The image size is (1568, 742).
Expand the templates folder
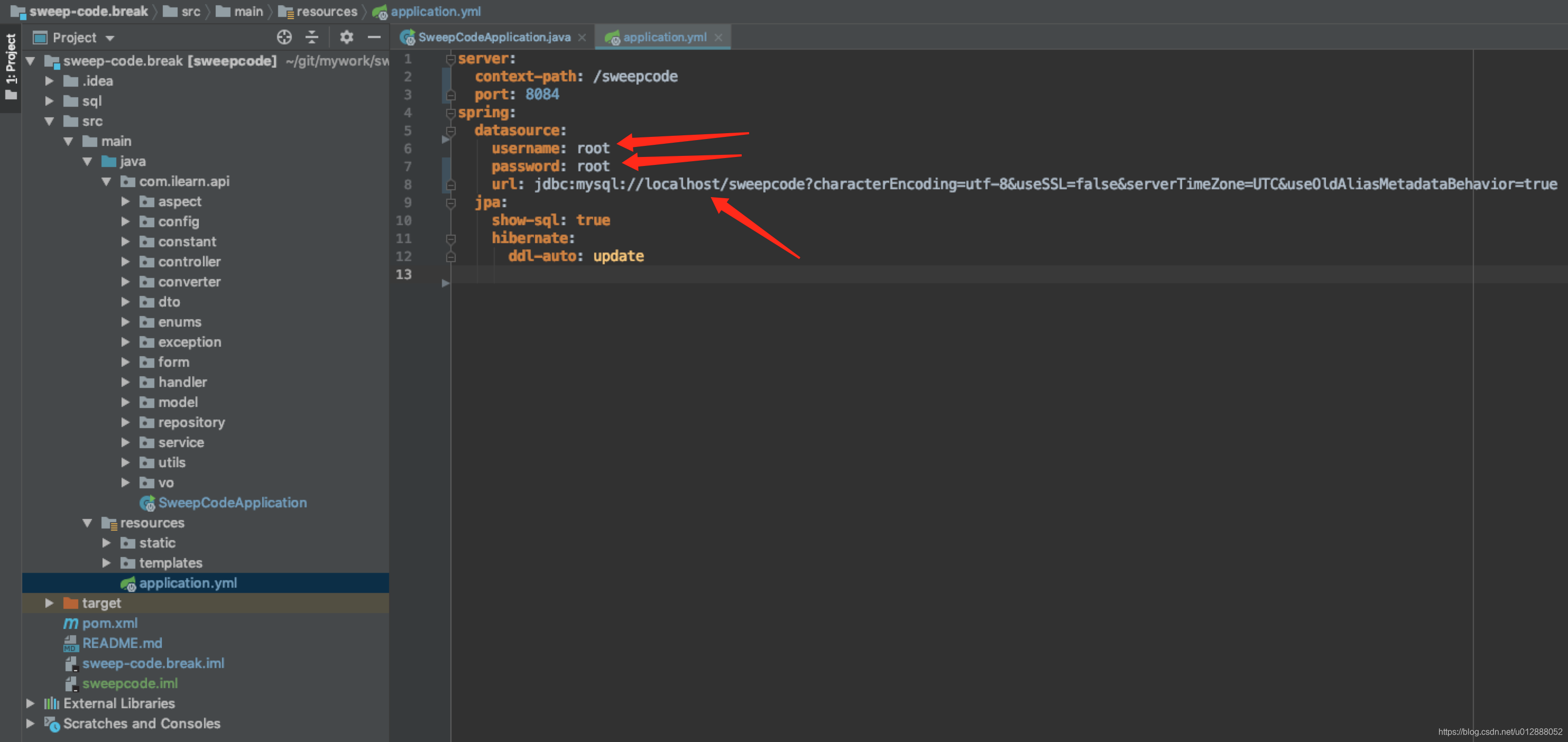pyautogui.click(x=106, y=563)
